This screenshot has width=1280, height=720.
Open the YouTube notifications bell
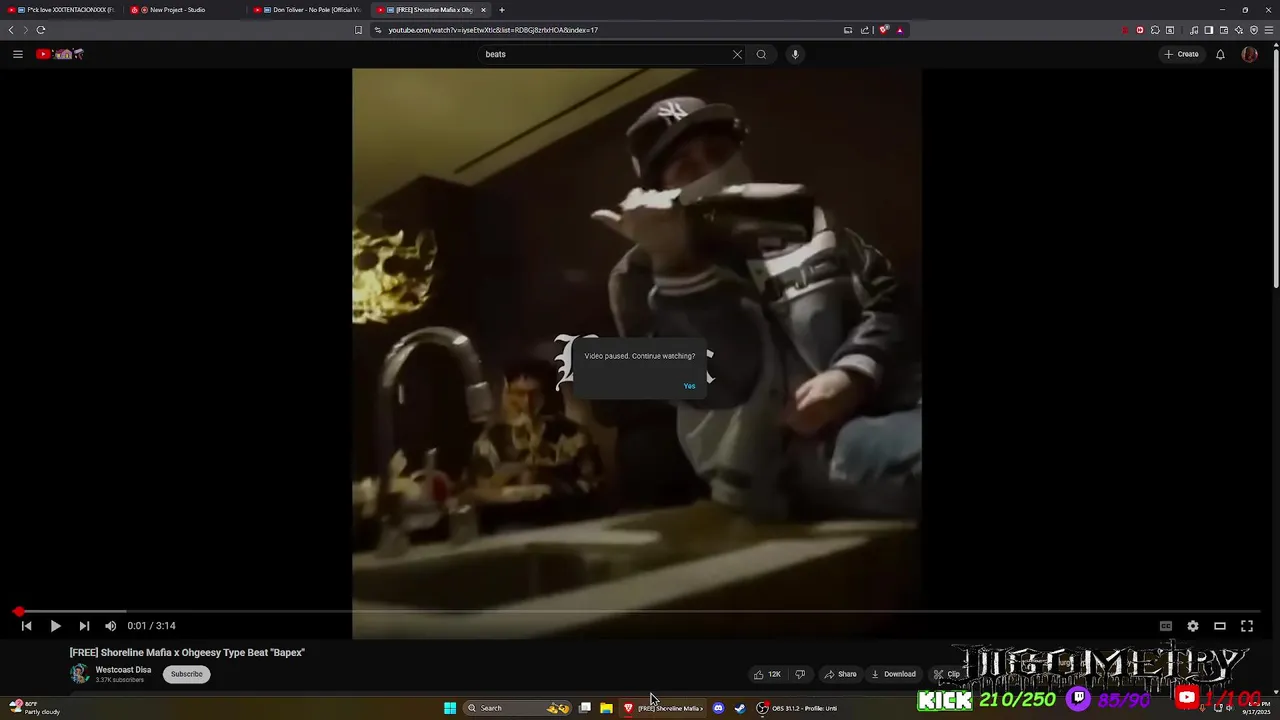[1220, 54]
